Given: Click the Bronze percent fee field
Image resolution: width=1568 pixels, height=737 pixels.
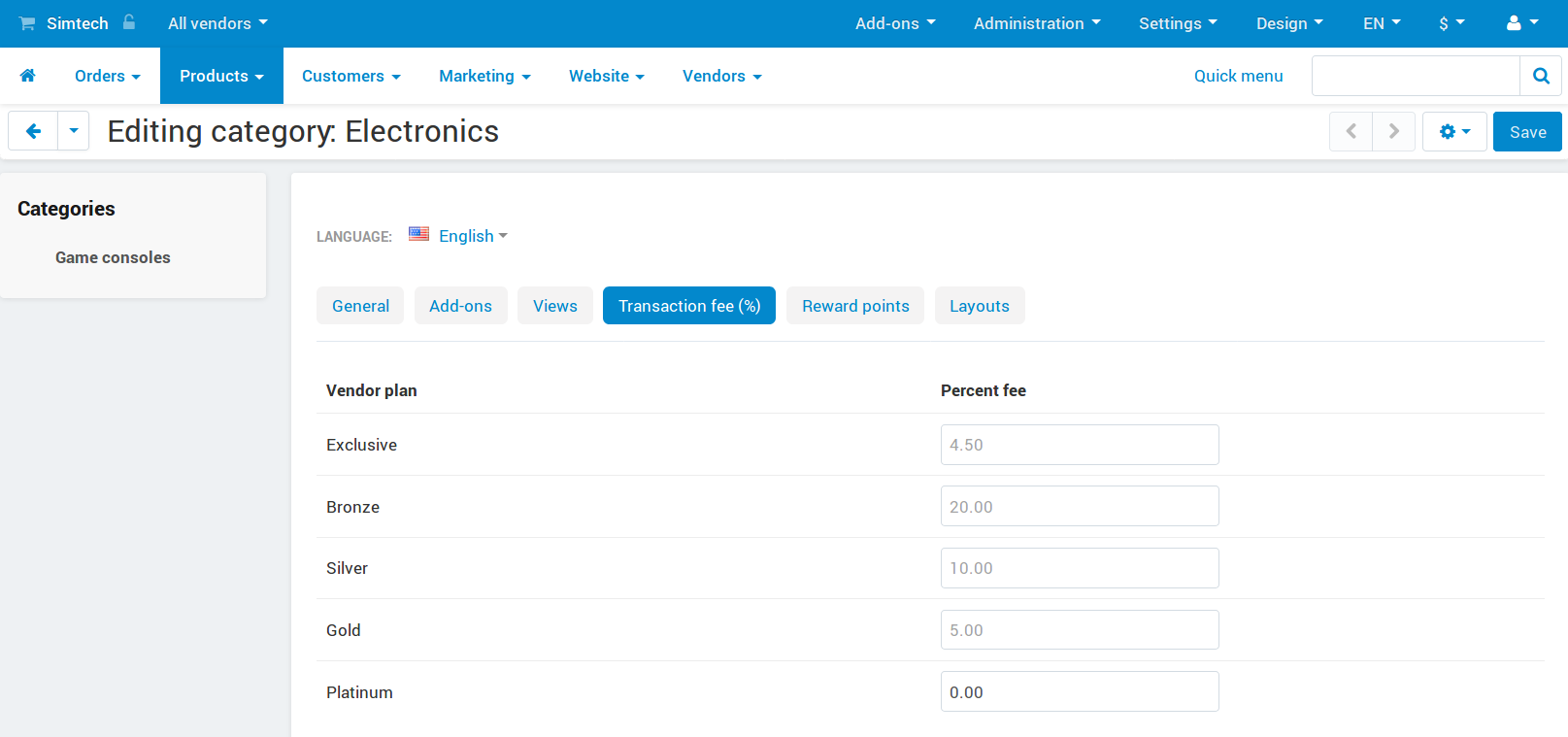Looking at the screenshot, I should pos(1080,506).
